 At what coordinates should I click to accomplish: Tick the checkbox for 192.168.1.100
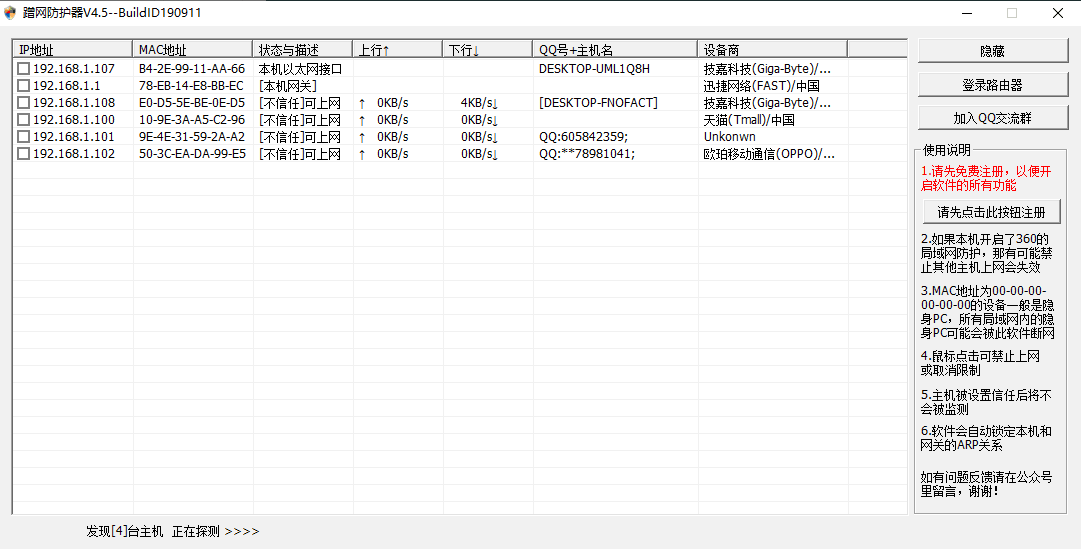[23, 120]
